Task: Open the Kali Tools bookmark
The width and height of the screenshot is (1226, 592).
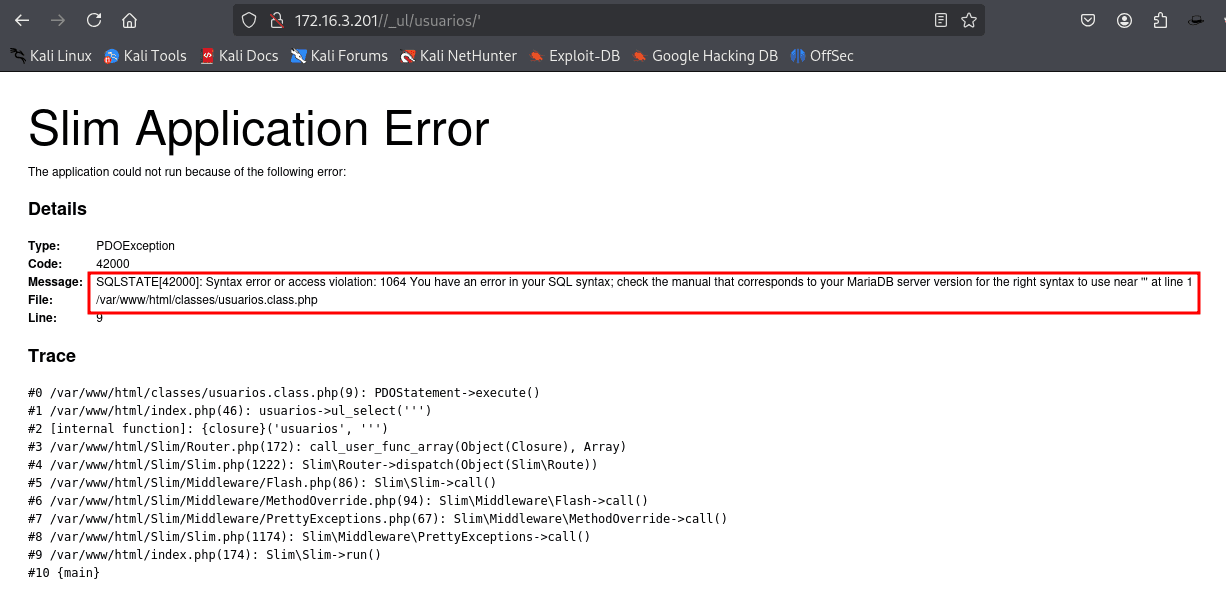Action: (x=145, y=56)
